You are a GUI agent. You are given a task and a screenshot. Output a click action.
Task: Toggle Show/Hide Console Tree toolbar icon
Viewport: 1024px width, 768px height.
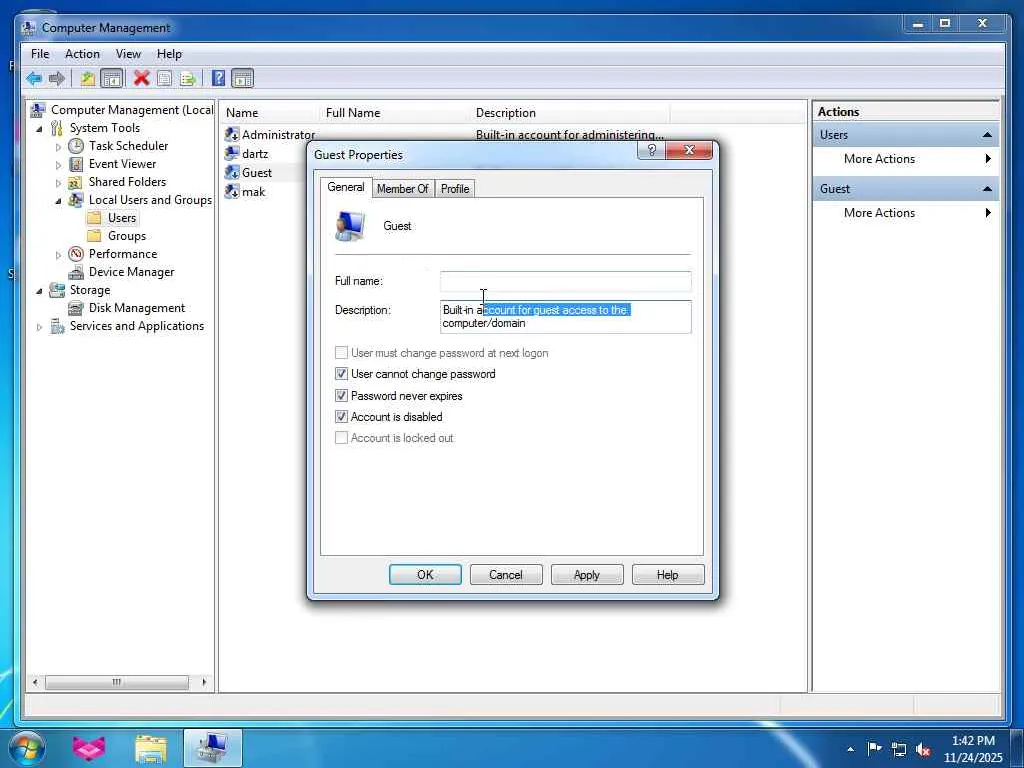pyautogui.click(x=112, y=79)
